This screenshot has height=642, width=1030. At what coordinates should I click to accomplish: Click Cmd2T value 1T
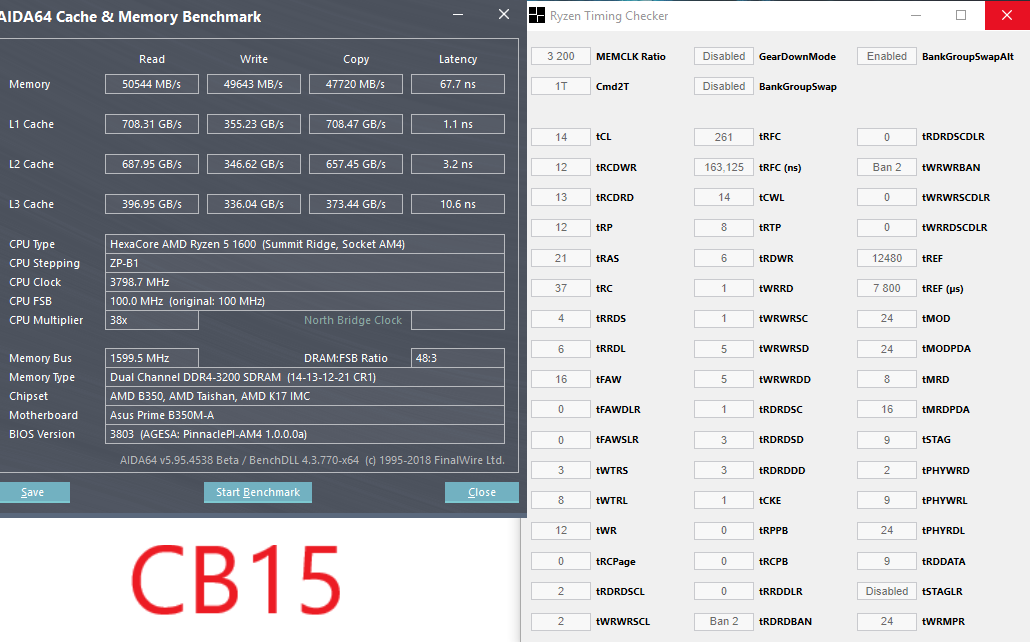[560, 86]
